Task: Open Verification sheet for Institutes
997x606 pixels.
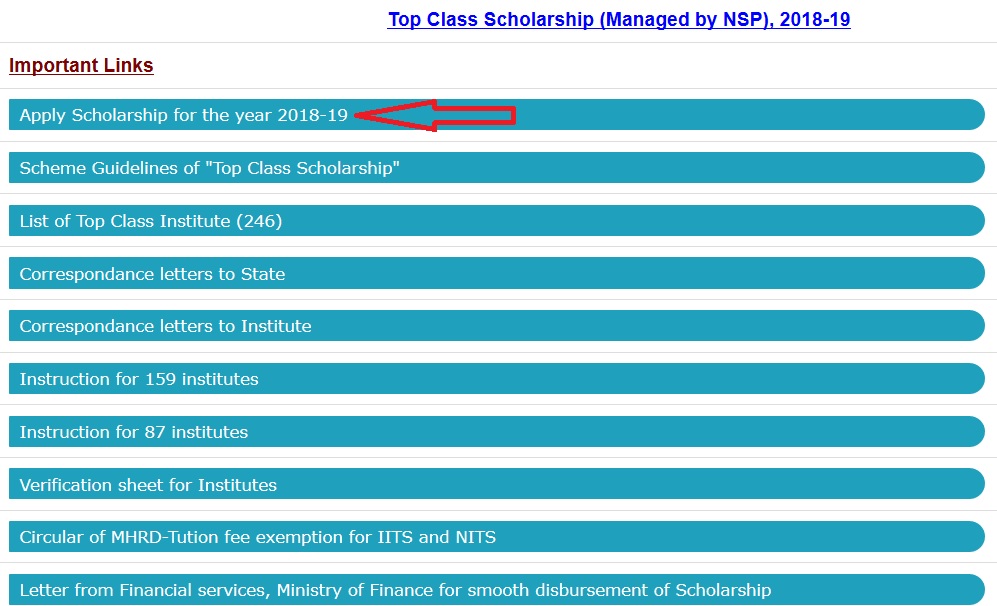Action: tap(148, 485)
